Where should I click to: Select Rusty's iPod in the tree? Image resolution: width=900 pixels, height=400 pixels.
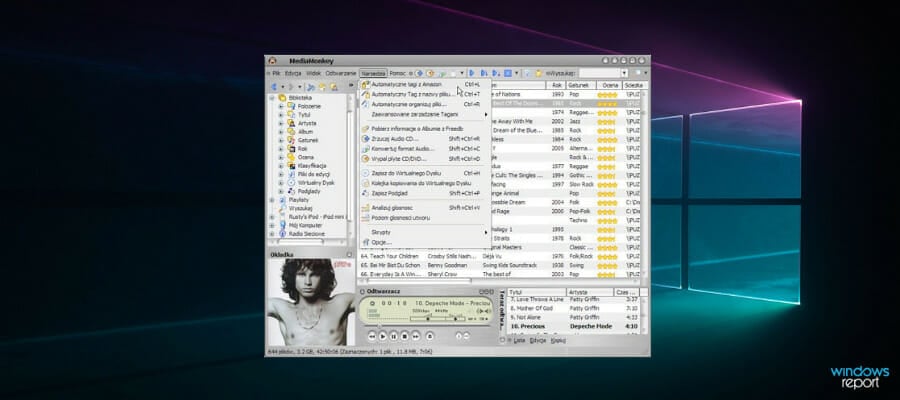tap(316, 217)
